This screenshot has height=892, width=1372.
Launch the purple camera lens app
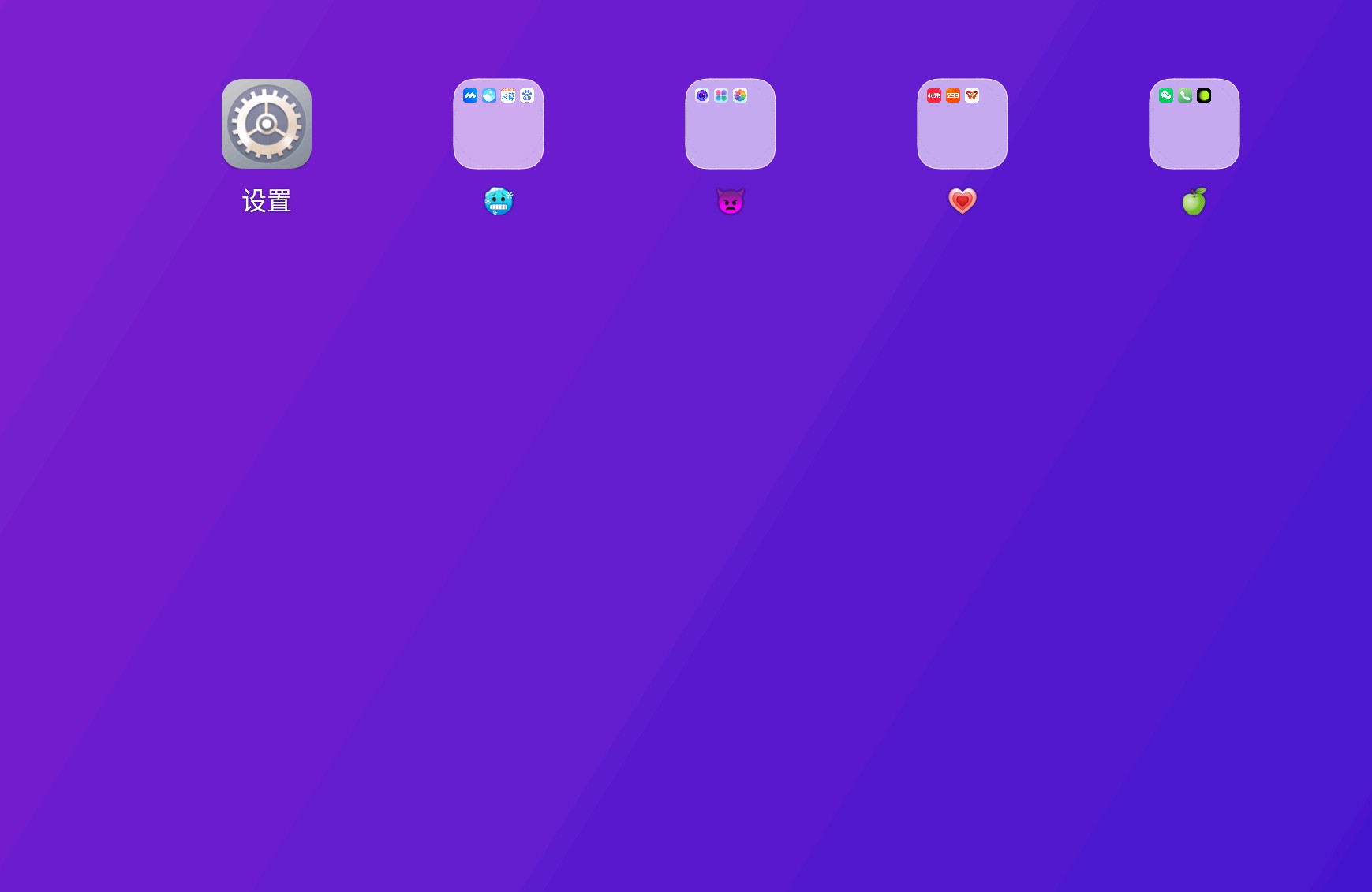point(702,95)
